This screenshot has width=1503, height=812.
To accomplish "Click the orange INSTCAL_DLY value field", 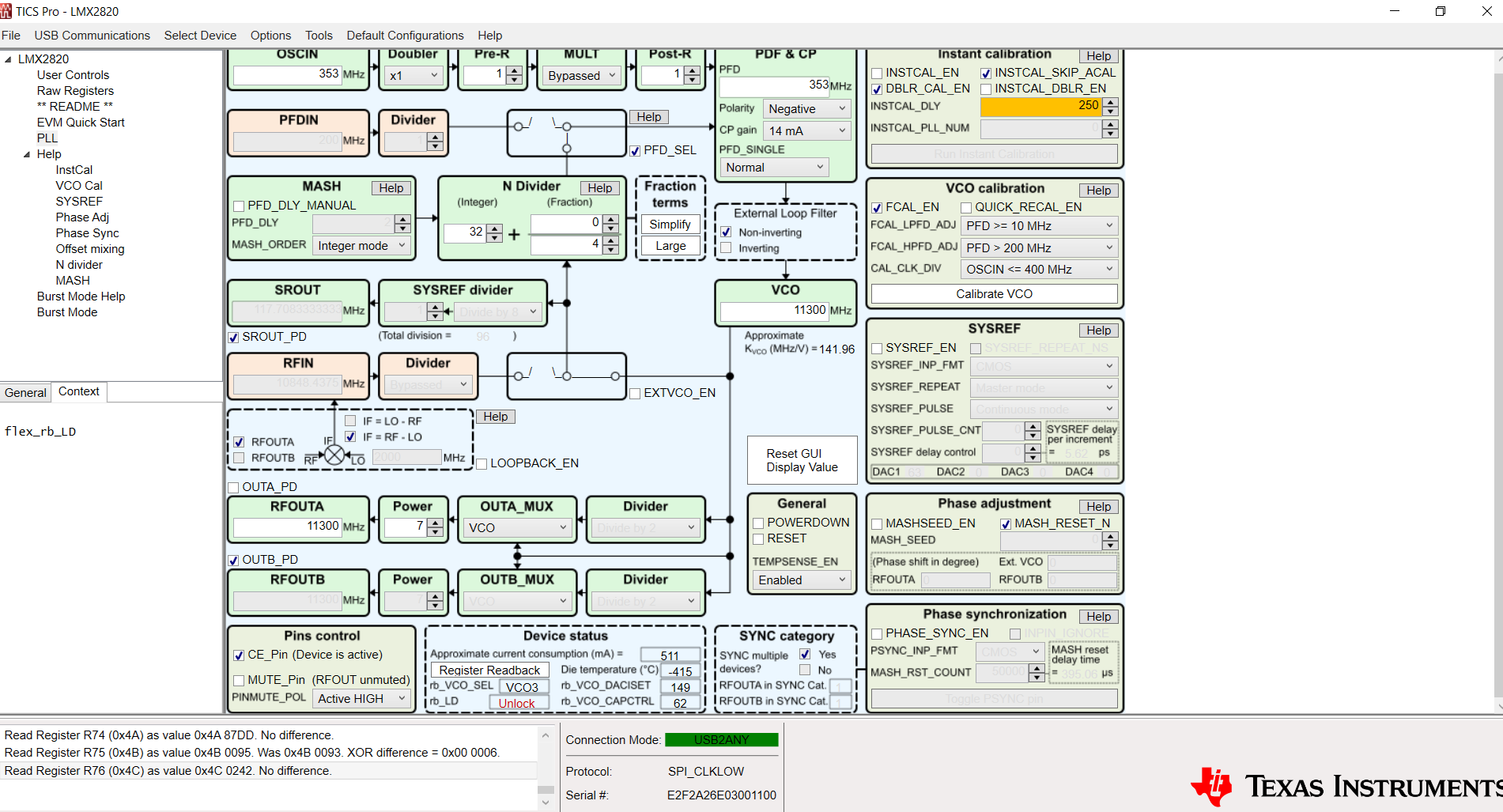I will pyautogui.click(x=1040, y=107).
